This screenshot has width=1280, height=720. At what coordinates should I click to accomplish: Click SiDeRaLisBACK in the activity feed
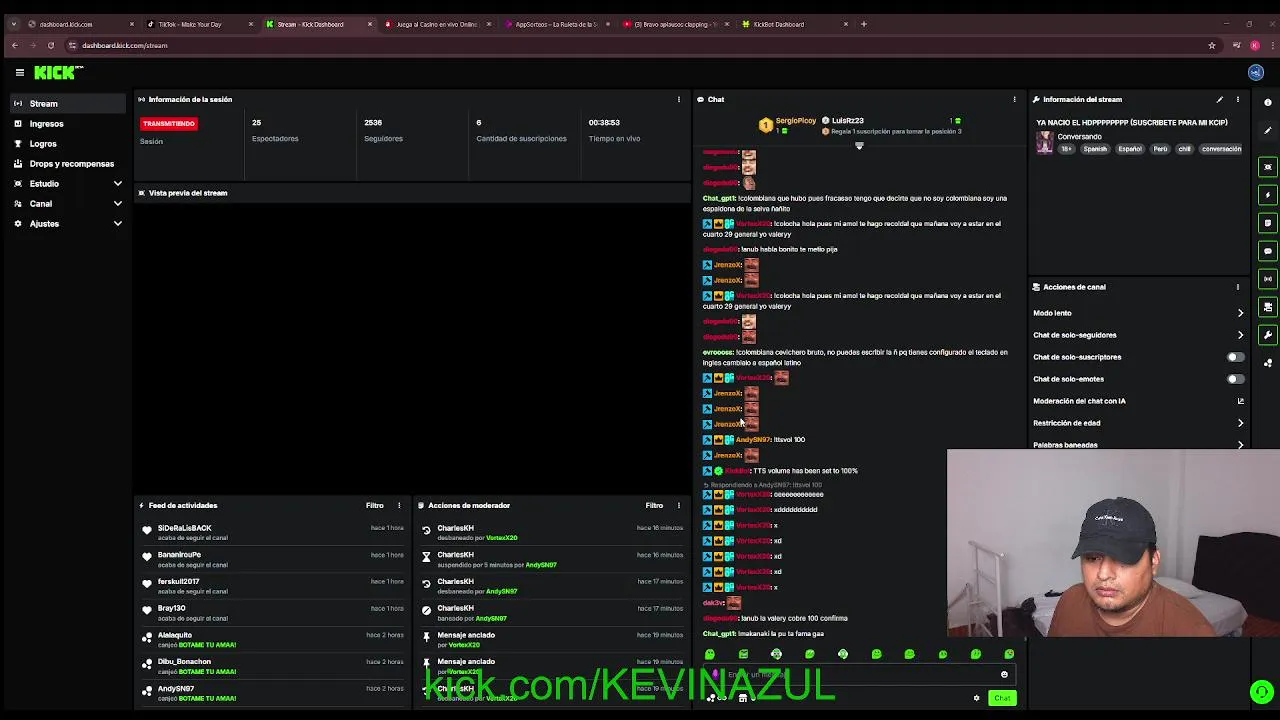(184, 528)
